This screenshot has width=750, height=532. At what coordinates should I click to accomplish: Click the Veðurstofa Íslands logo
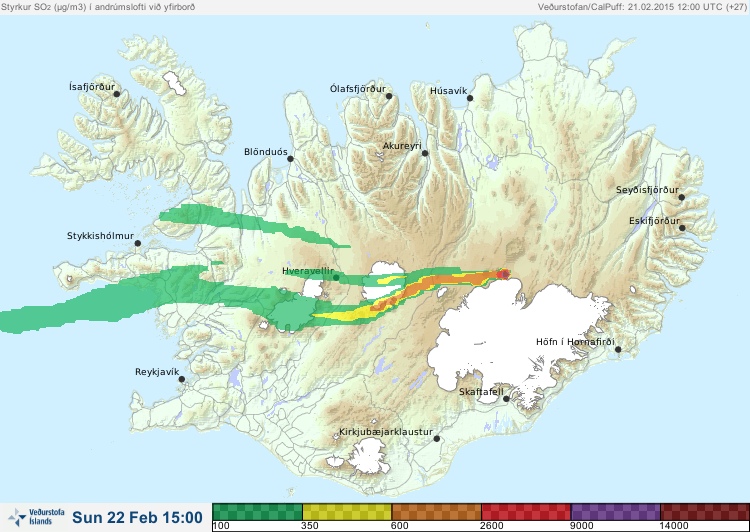pyautogui.click(x=36, y=517)
